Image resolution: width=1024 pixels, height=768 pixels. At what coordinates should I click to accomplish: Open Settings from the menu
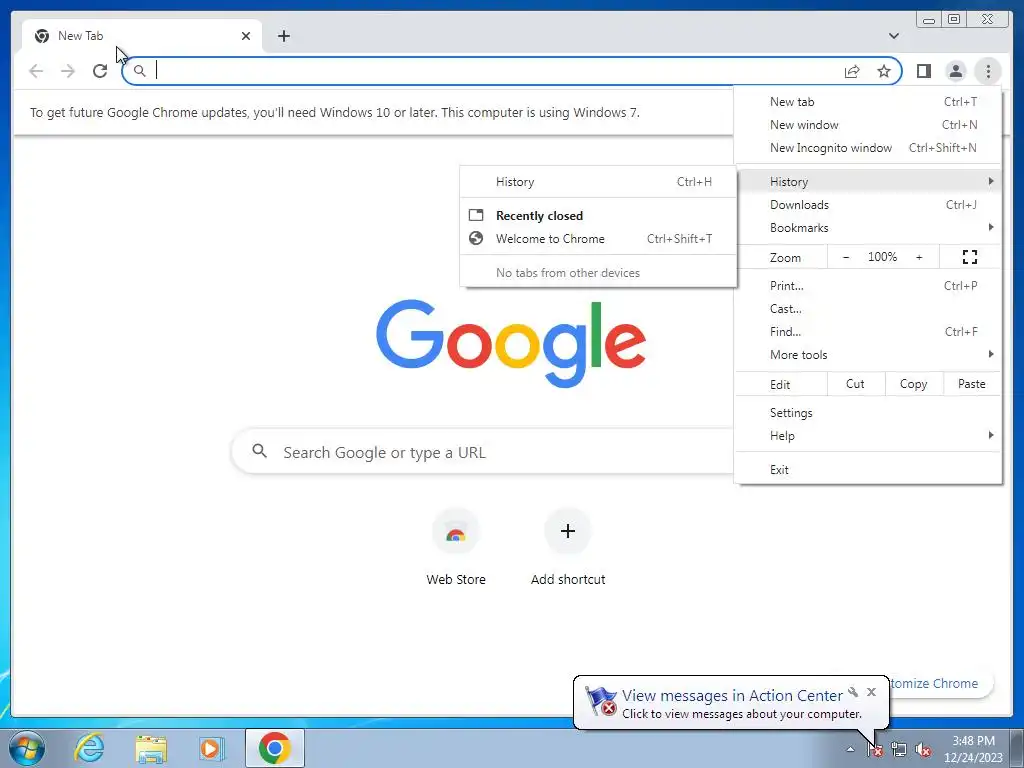(868, 413)
